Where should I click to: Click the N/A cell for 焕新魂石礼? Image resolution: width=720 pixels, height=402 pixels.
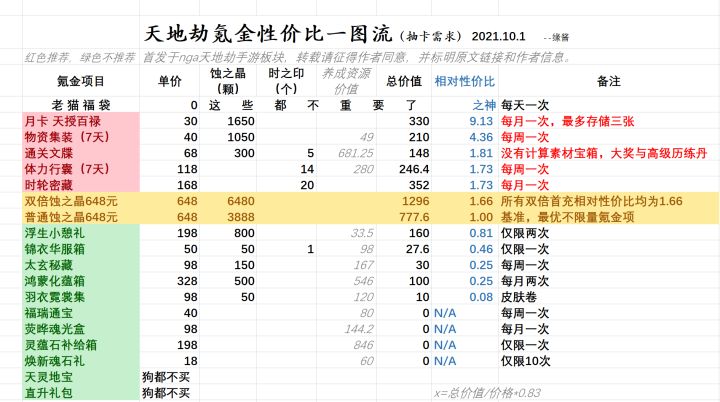click(x=445, y=361)
